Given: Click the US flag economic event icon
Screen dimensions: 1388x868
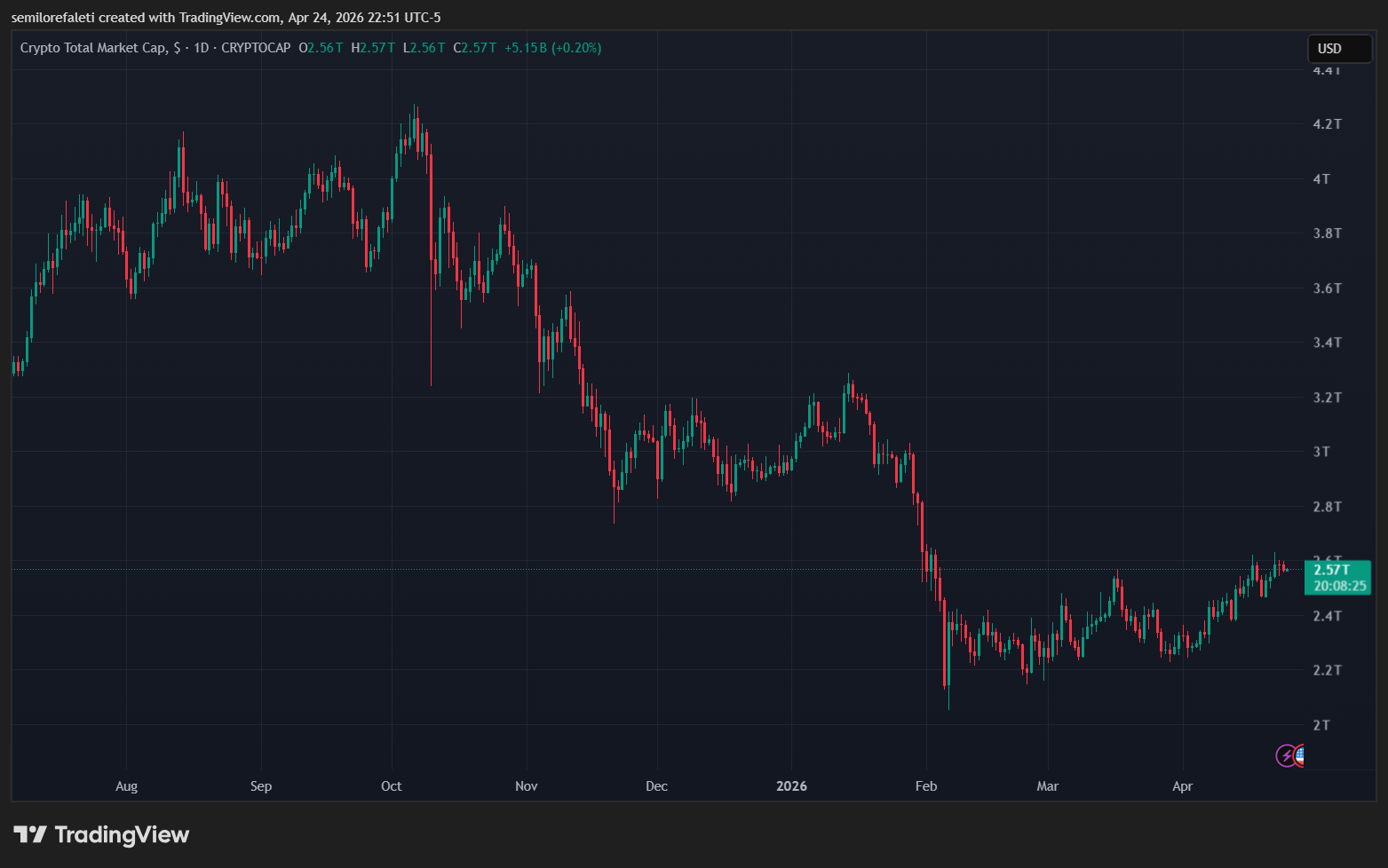Looking at the screenshot, I should point(1299,755).
